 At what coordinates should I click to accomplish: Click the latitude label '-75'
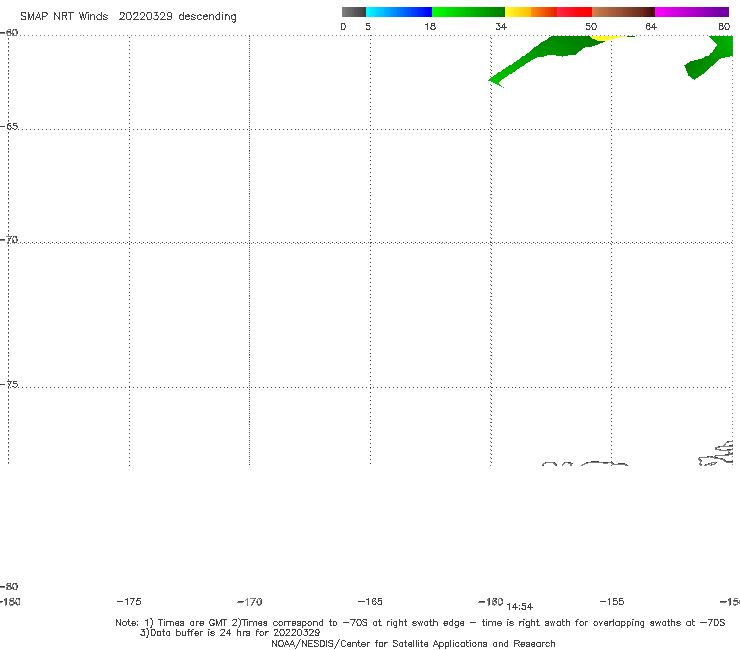[9, 384]
